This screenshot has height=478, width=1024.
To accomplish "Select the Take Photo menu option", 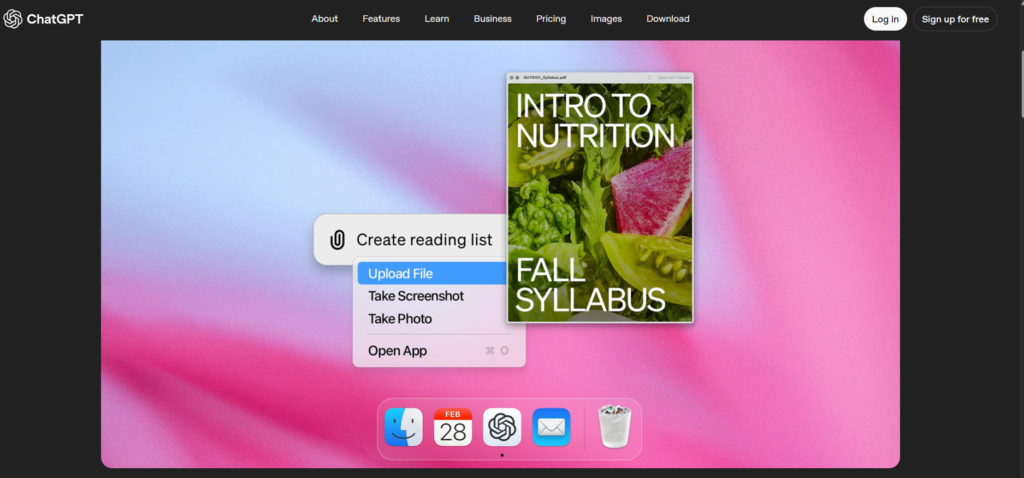I will pyautogui.click(x=400, y=319).
